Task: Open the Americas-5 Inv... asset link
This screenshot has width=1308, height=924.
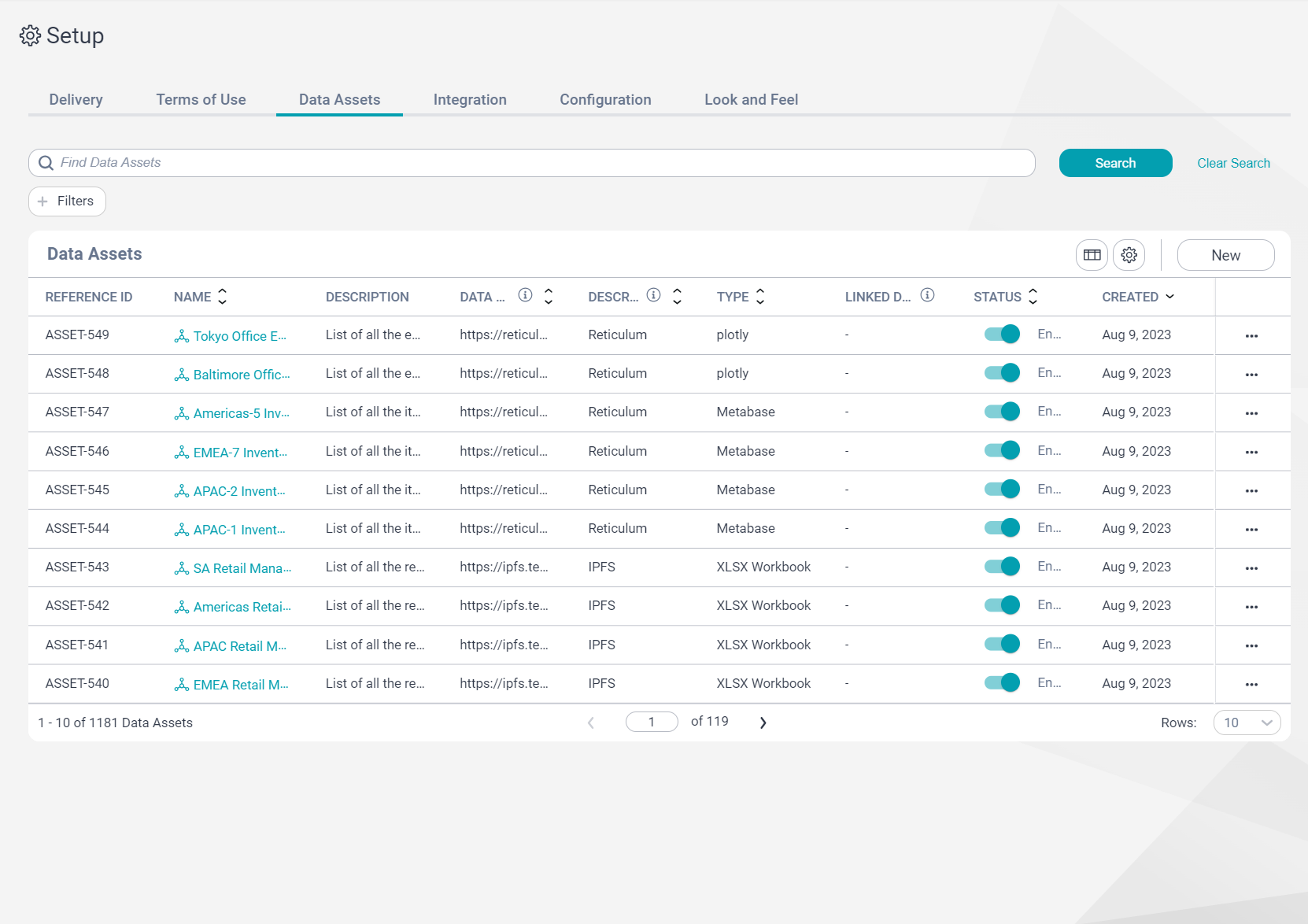Action: [242, 413]
